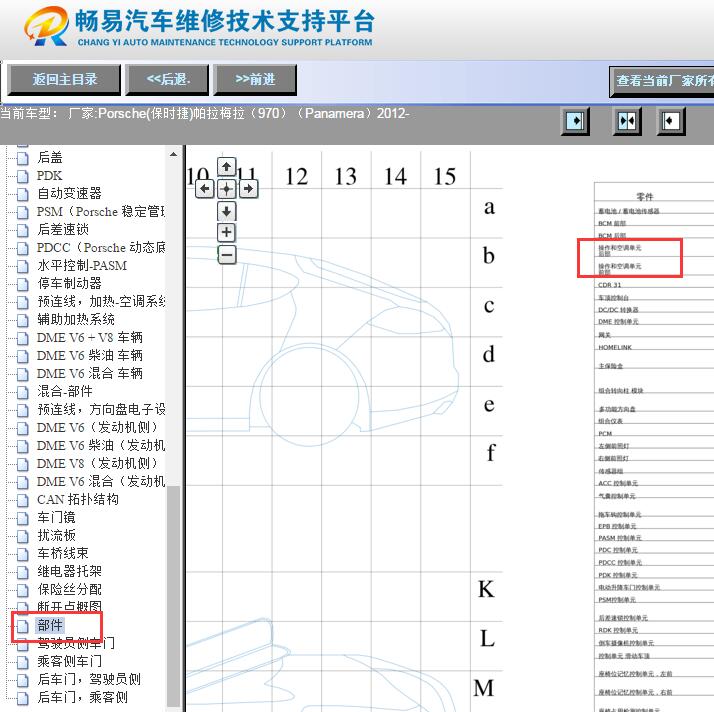714x712 pixels.
Task: Select the highlighted 部件 tree item
Action: (x=50, y=626)
